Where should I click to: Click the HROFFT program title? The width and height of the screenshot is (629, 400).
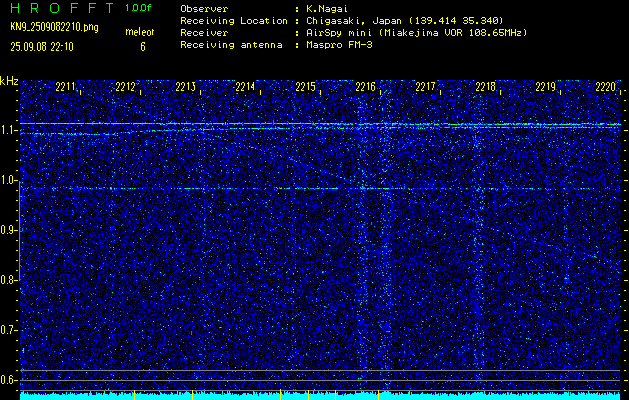point(62,8)
